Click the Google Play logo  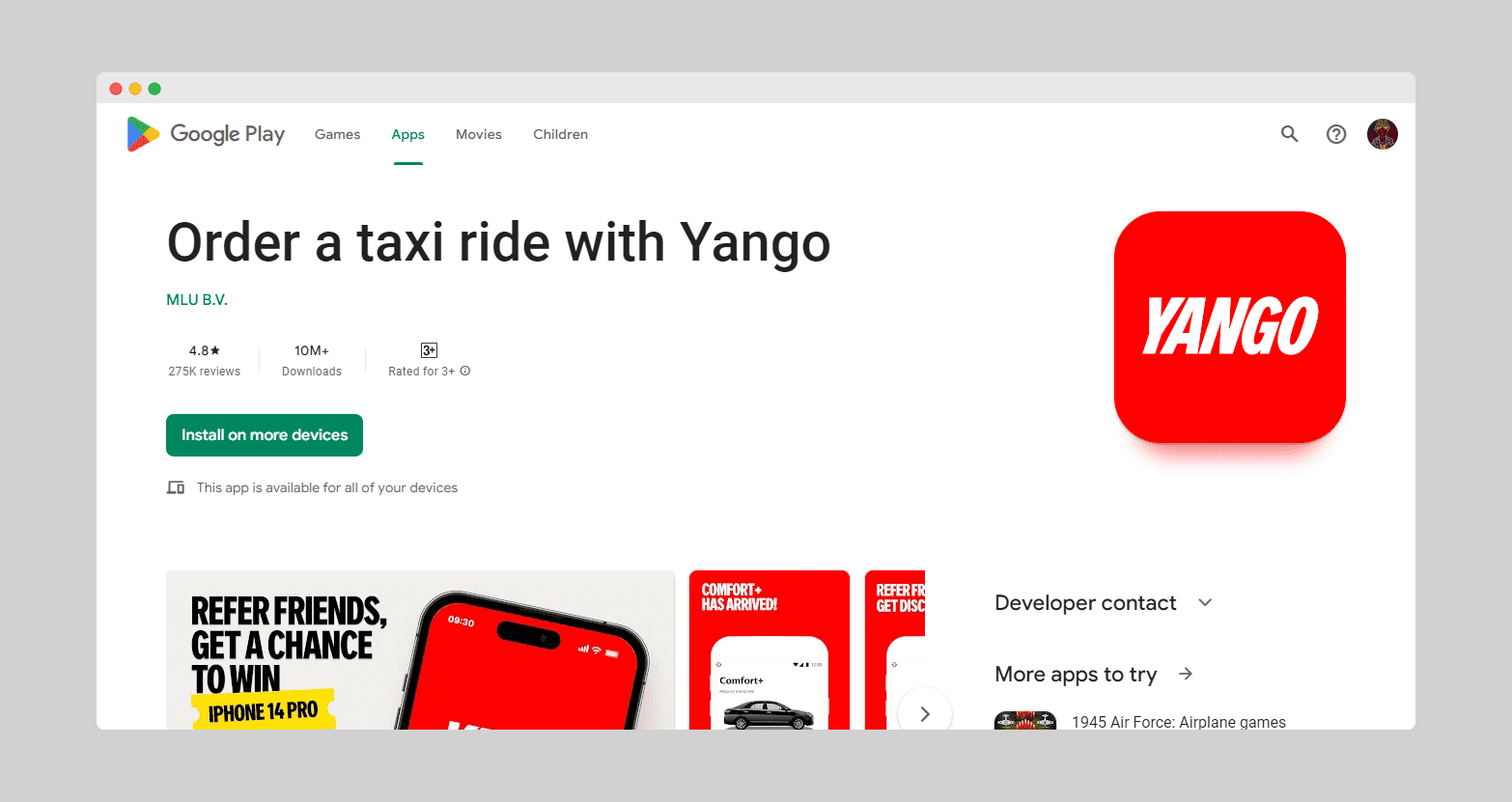pyautogui.click(x=206, y=134)
